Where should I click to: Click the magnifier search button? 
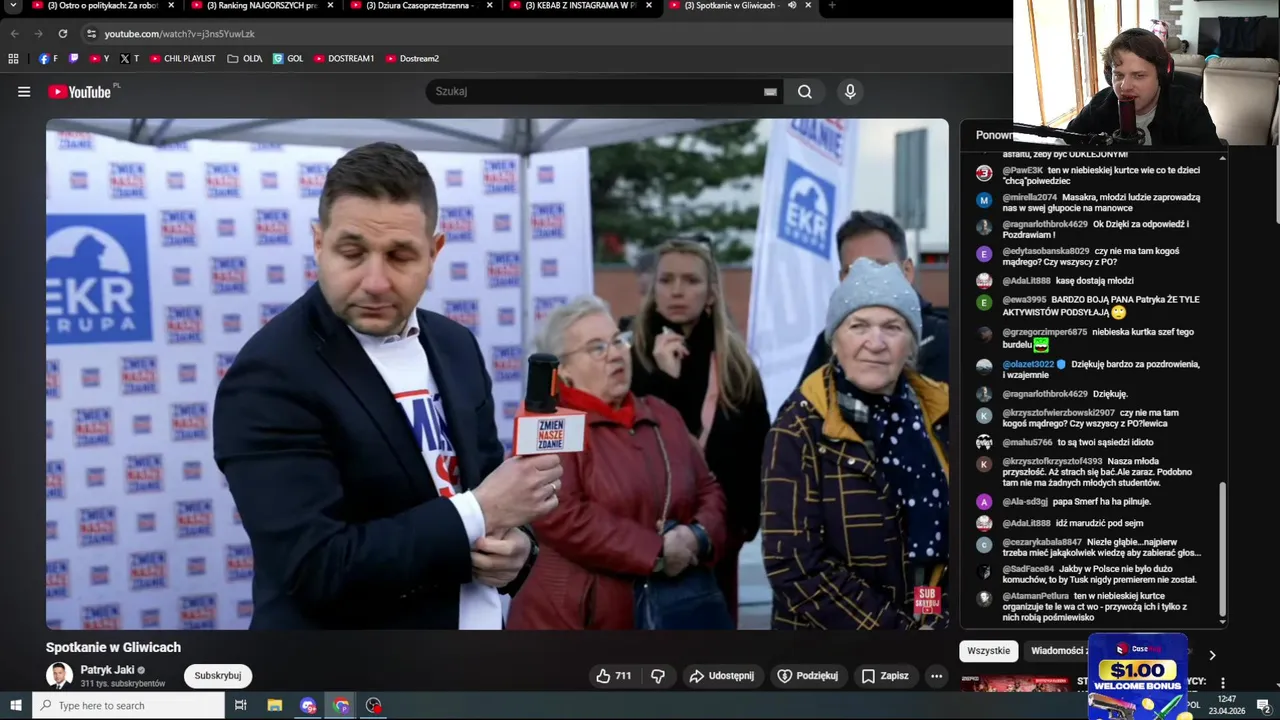tap(805, 92)
